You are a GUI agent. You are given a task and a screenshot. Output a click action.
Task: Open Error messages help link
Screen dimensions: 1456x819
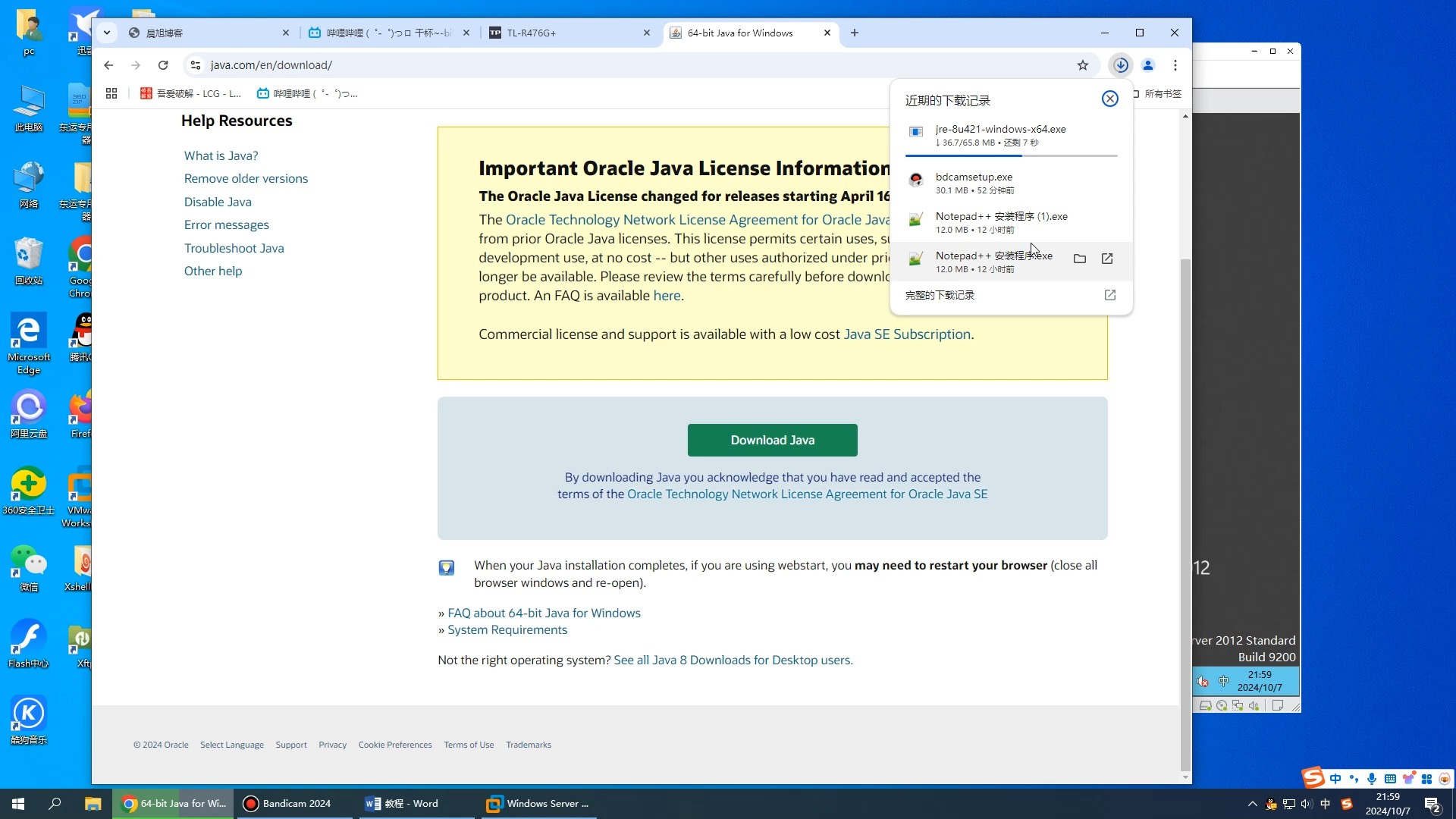[x=226, y=224]
